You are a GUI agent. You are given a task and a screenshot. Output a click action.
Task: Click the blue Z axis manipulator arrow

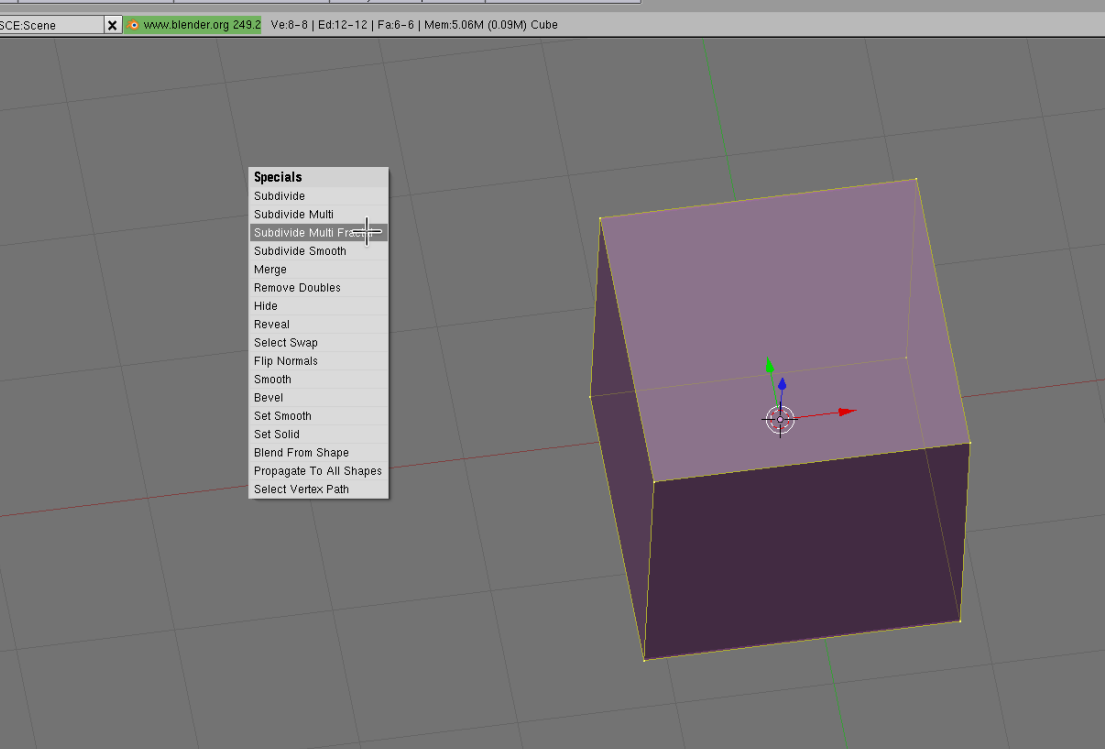tap(782, 384)
